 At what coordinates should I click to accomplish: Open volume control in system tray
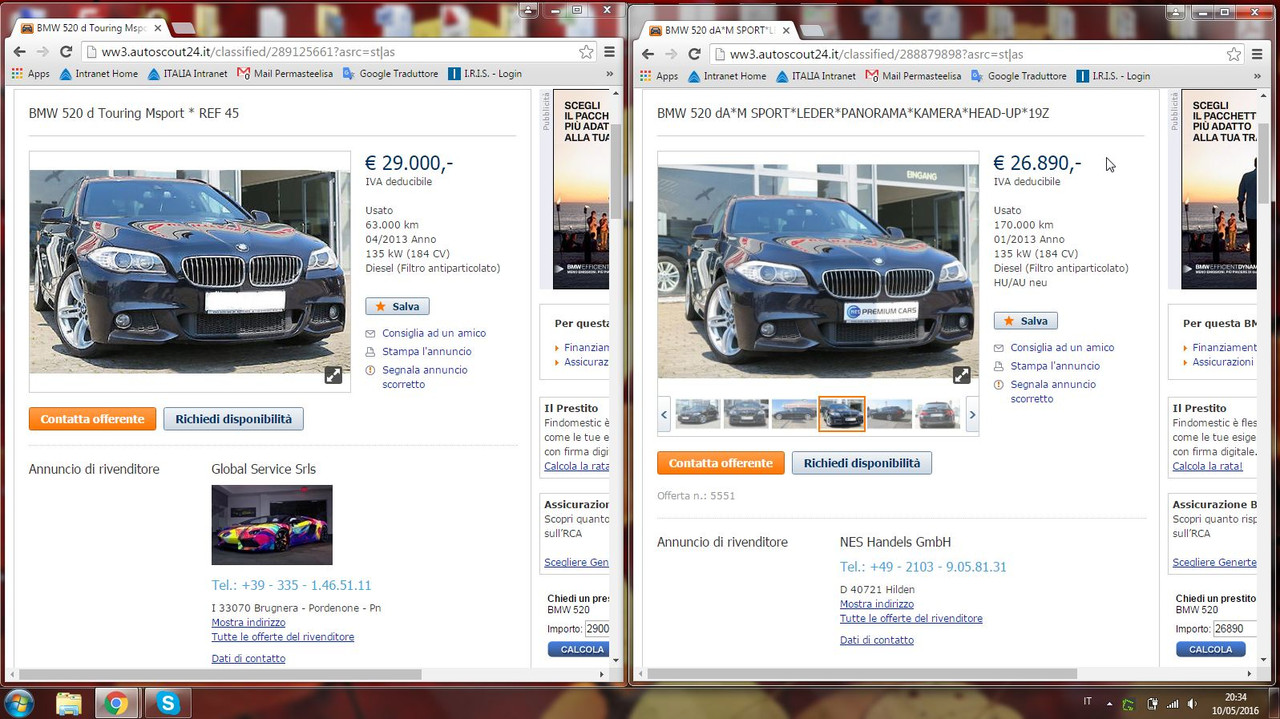(x=1191, y=704)
